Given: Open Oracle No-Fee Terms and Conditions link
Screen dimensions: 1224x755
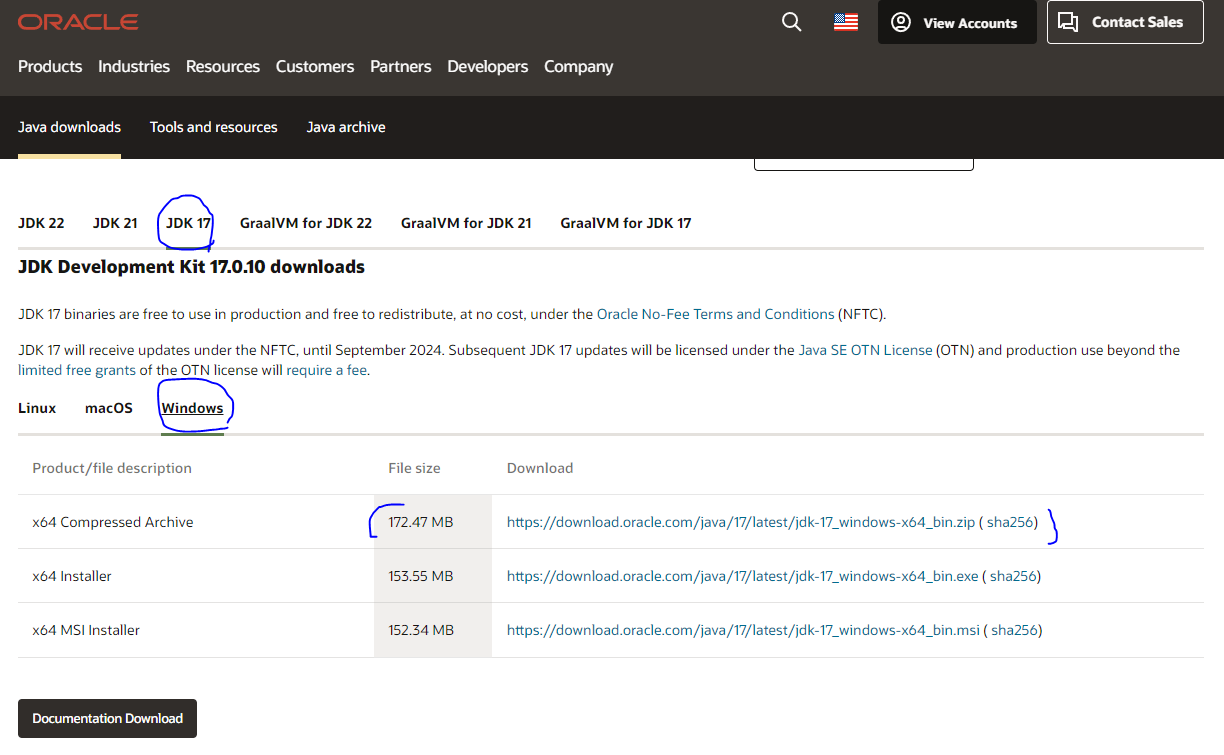Looking at the screenshot, I should (x=716, y=314).
